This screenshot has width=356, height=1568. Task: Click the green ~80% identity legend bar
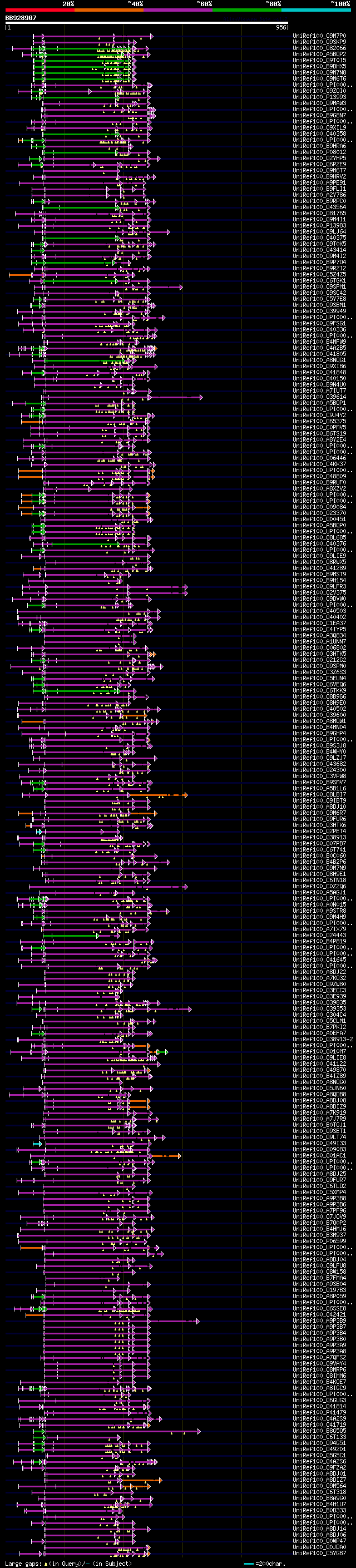coord(247,10)
